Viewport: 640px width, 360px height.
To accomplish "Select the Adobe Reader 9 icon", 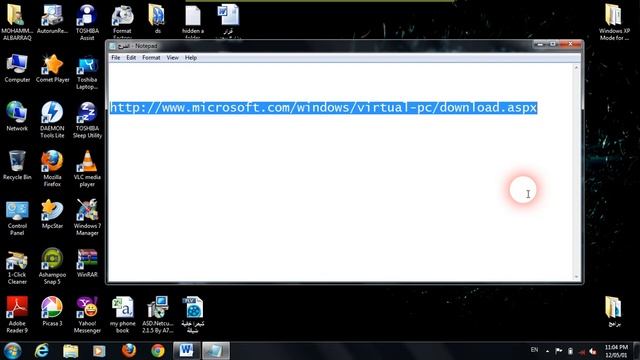I will coord(17,315).
